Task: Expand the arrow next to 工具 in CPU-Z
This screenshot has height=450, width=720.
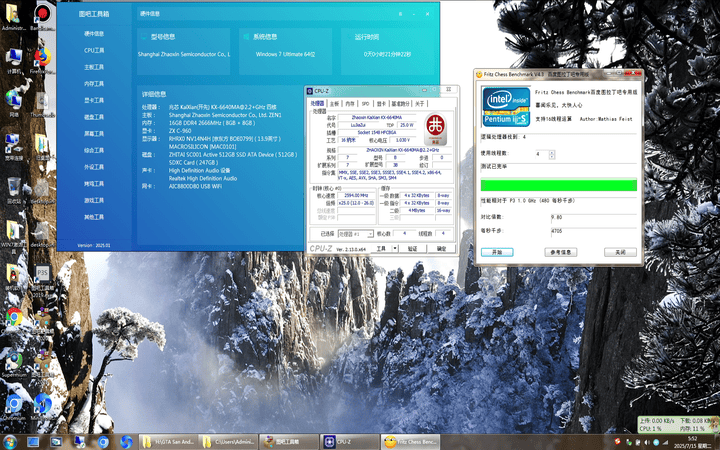Action: pos(394,248)
